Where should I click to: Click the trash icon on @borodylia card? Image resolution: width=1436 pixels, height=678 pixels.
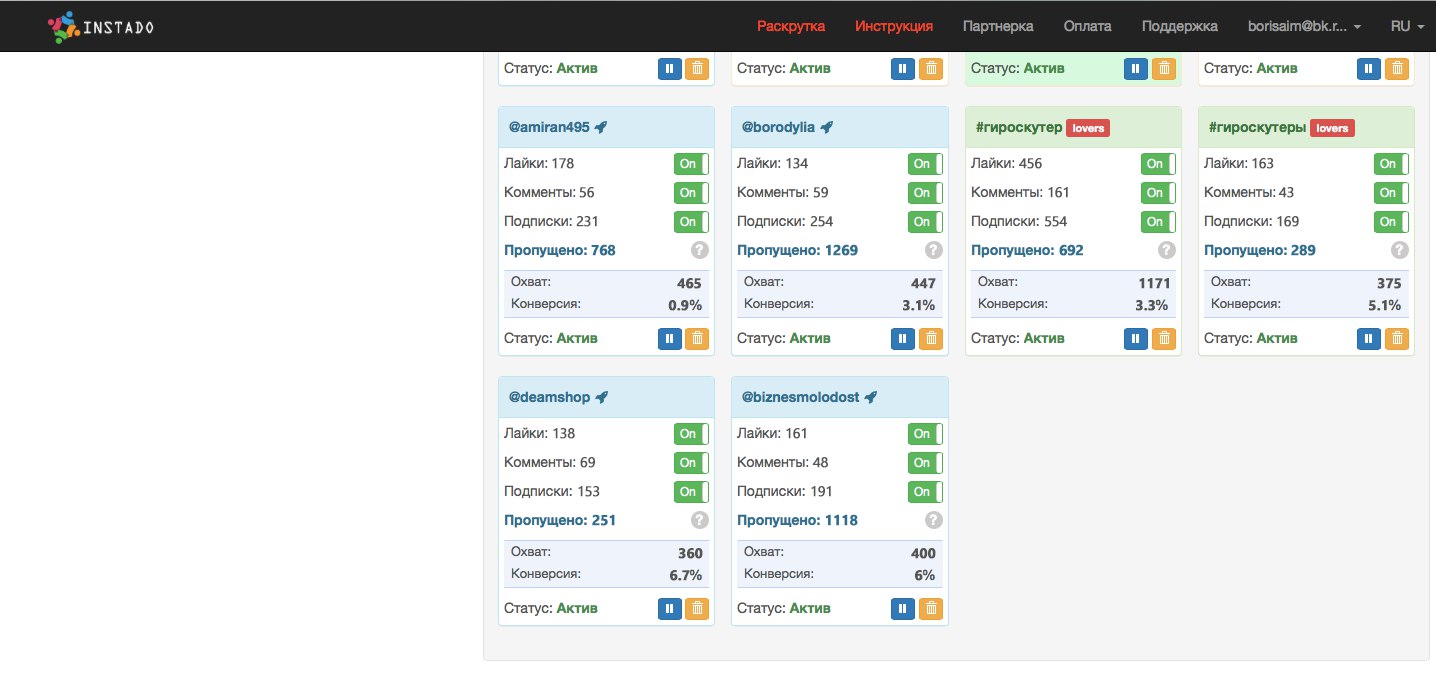coord(930,338)
